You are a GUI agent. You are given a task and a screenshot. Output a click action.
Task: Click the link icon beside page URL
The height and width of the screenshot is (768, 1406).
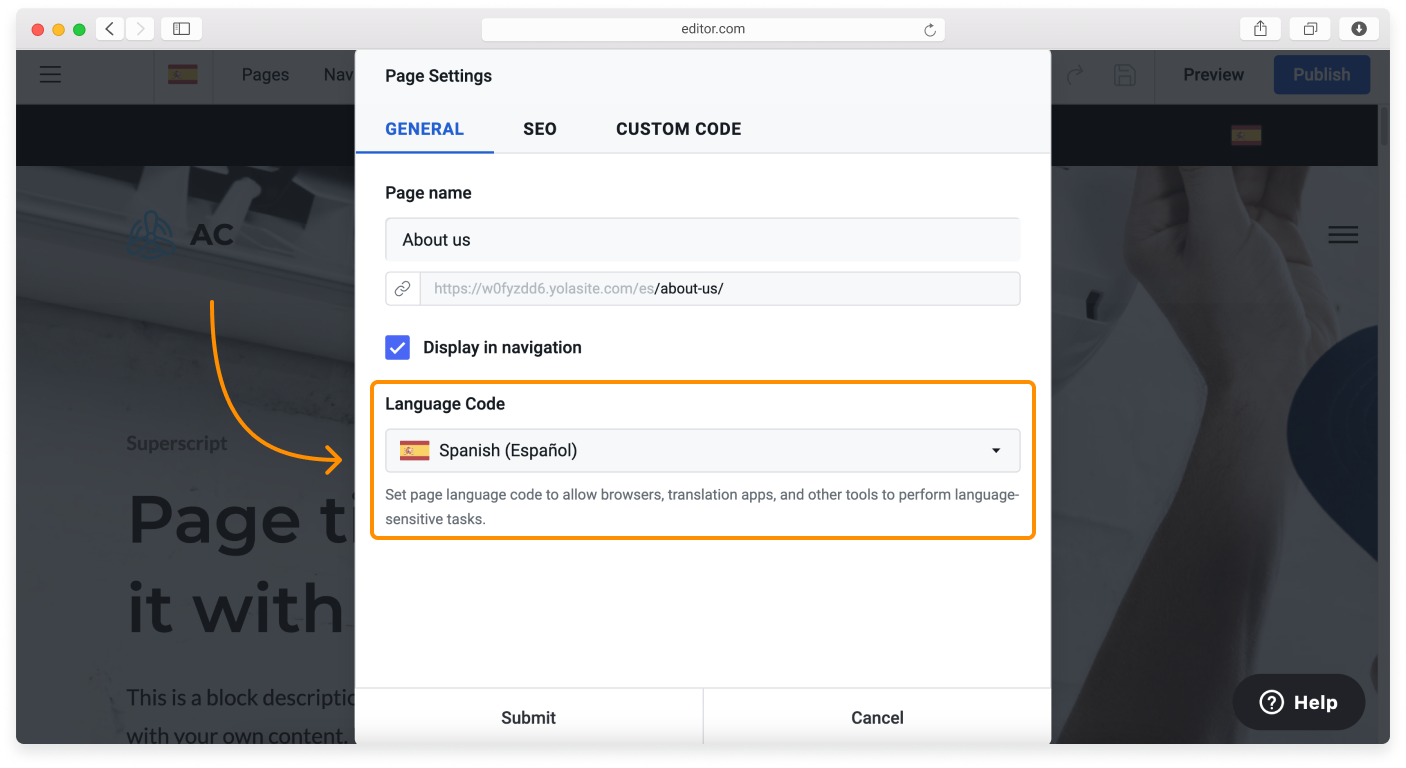403,288
